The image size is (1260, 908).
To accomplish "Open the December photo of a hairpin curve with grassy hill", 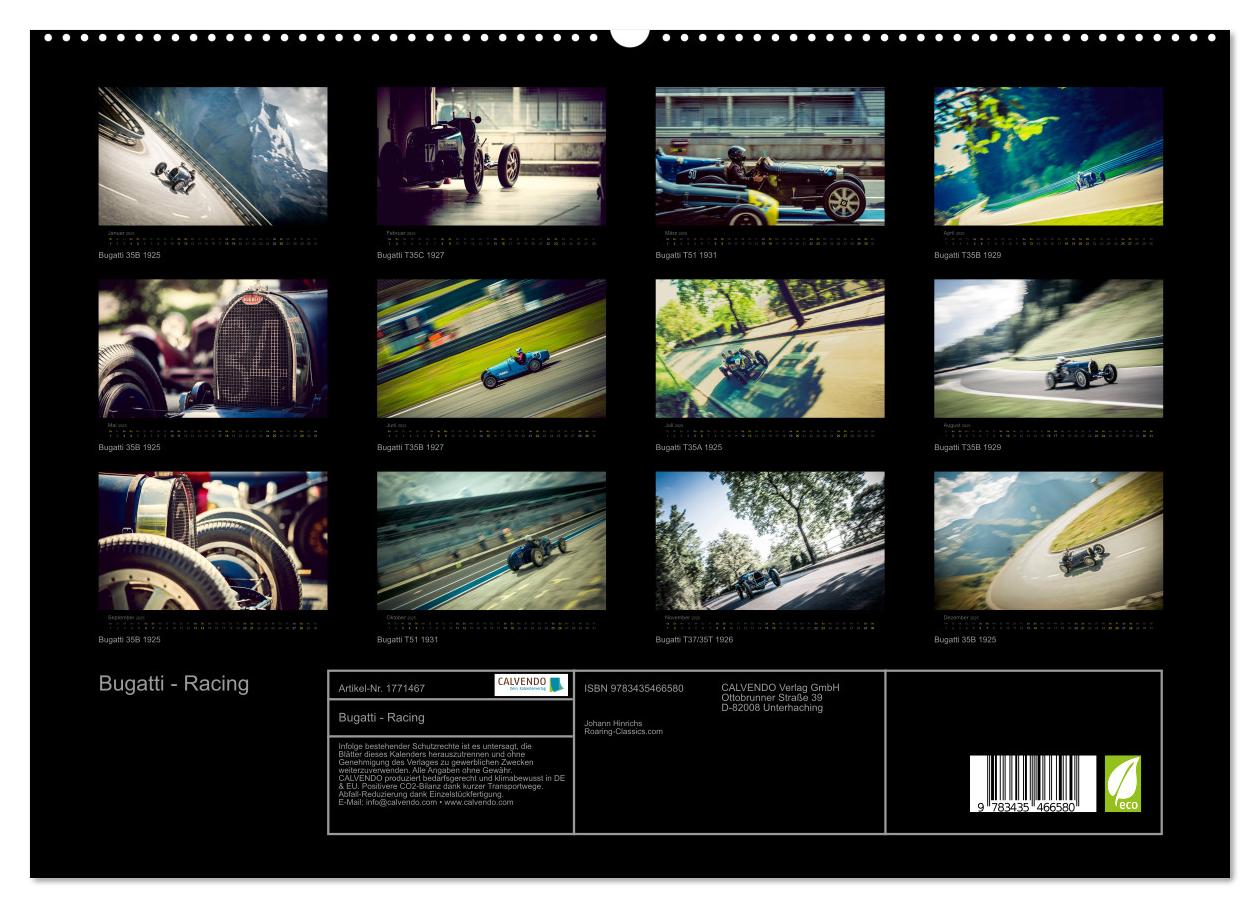I will click(x=1049, y=541).
